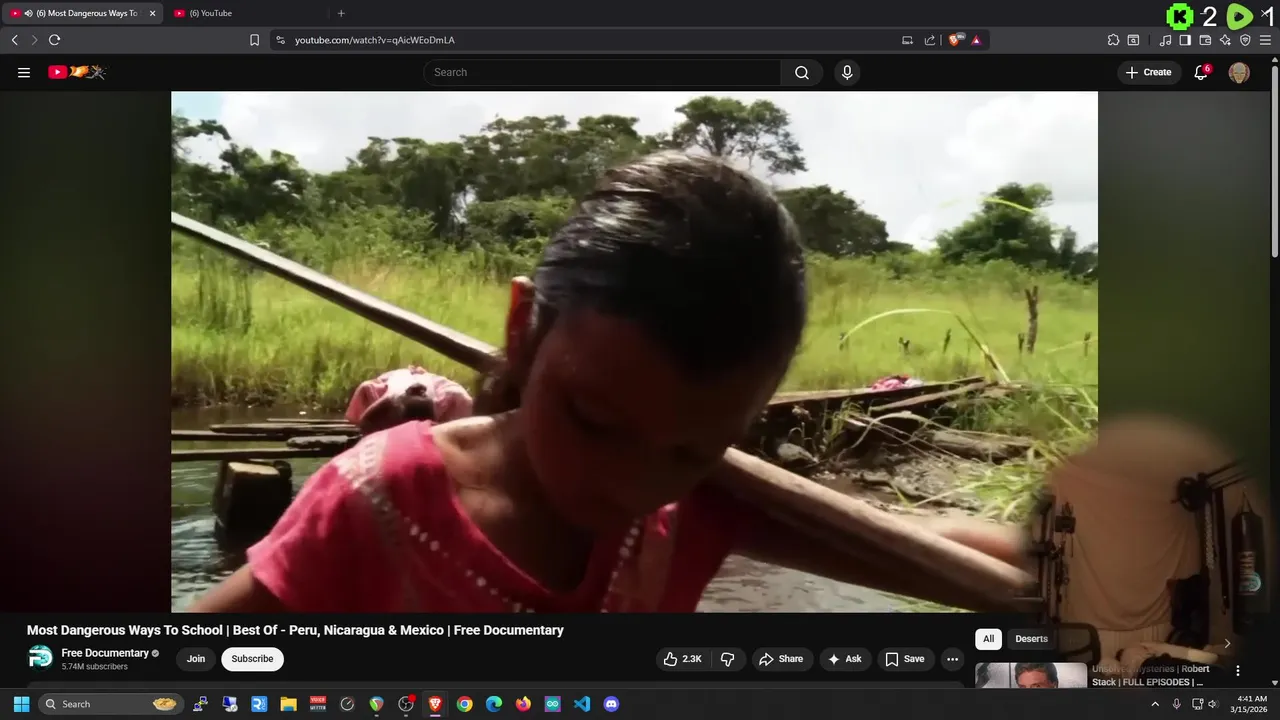
Task: Go back in browser history
Action: tap(14, 40)
